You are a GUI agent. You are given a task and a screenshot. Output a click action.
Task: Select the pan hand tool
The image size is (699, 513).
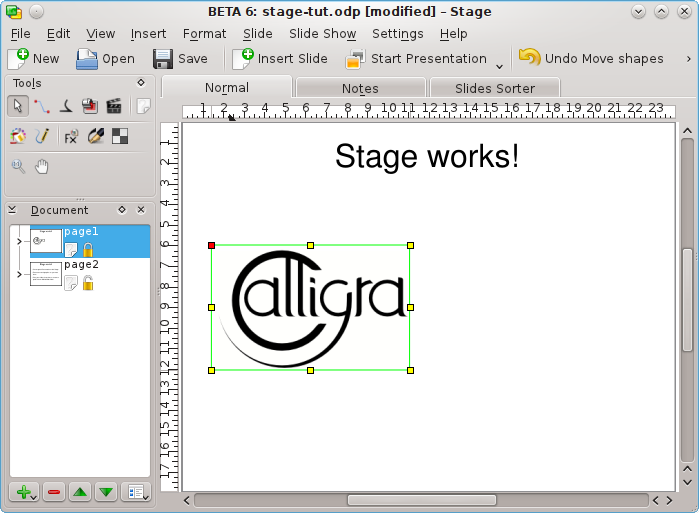(42, 166)
